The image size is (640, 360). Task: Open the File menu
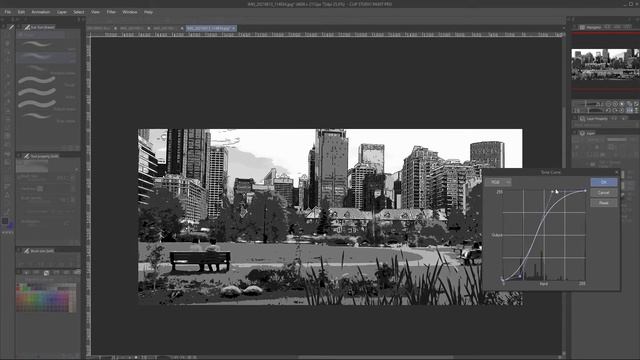[x=8, y=12]
